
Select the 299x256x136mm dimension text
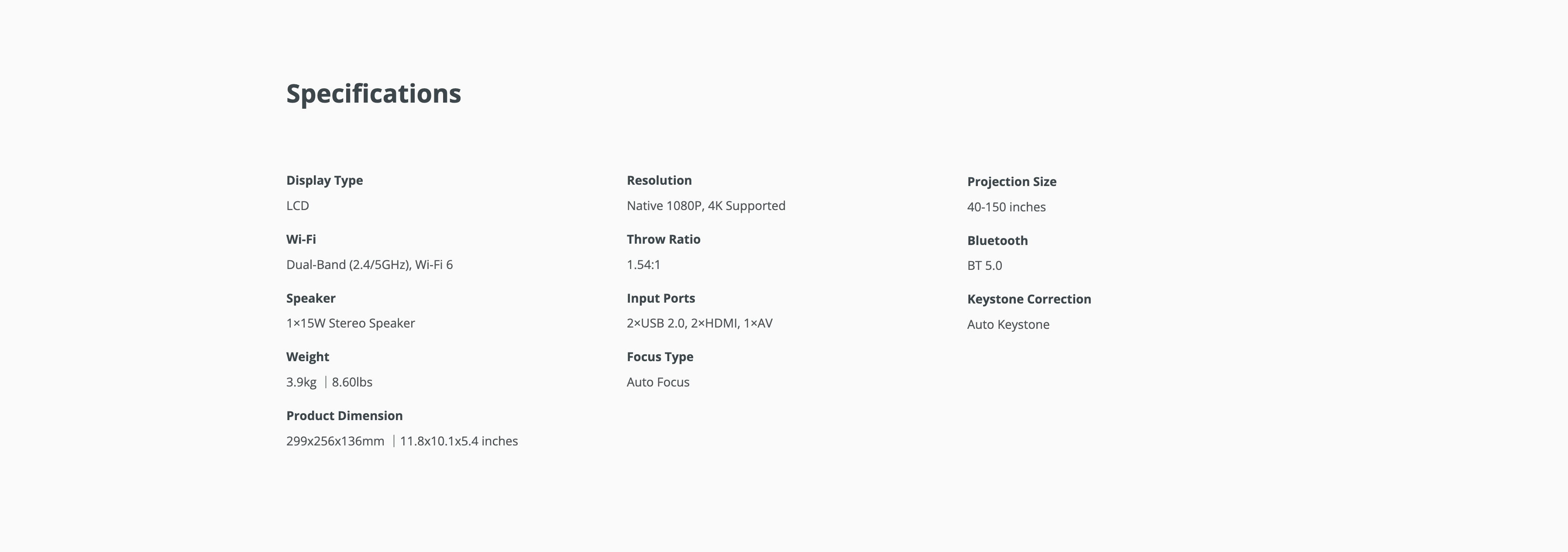(335, 441)
